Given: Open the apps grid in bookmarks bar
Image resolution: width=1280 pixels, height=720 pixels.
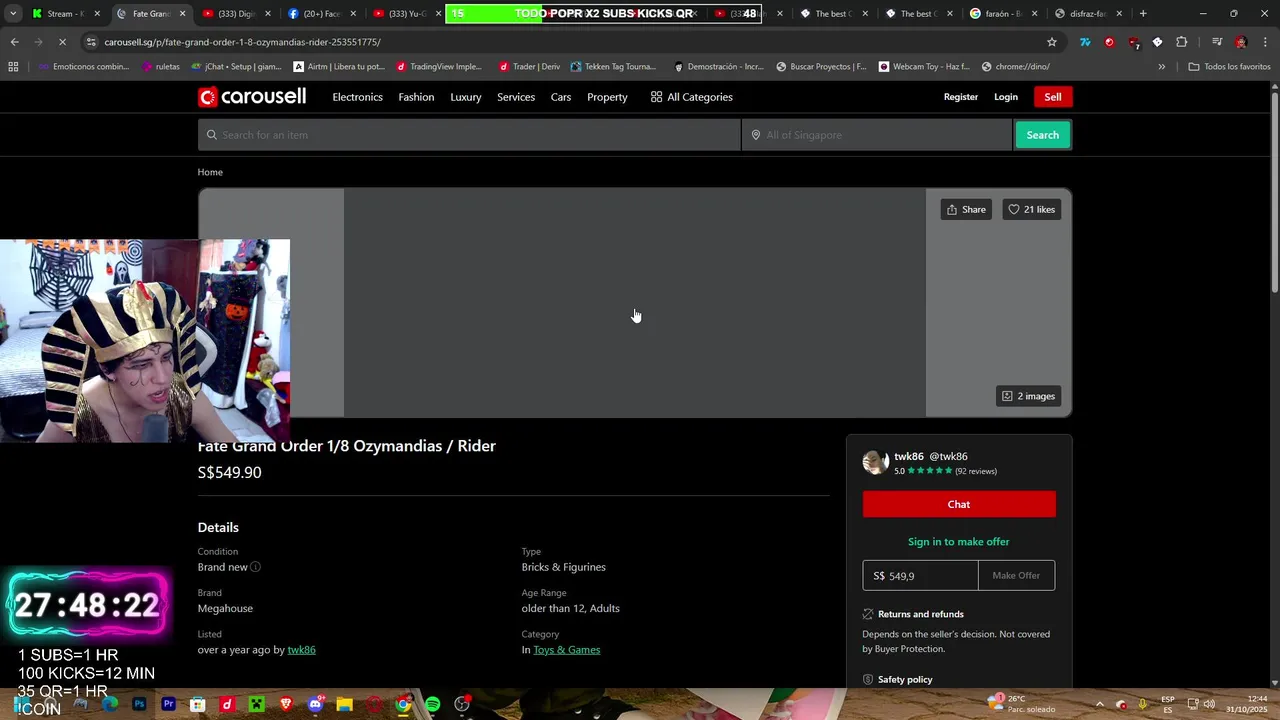Looking at the screenshot, I should [13, 67].
